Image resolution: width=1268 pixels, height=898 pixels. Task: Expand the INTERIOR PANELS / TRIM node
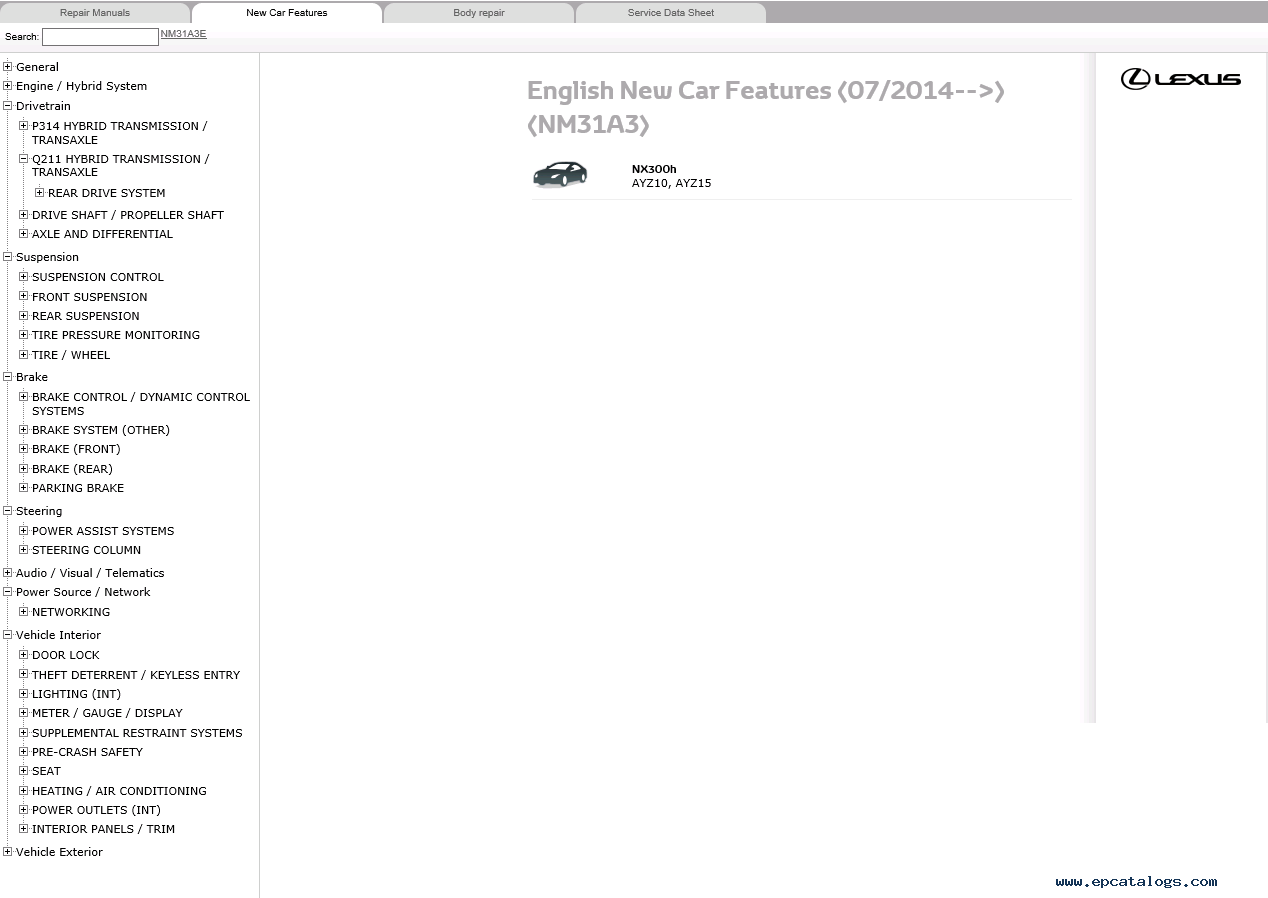[x=24, y=829]
